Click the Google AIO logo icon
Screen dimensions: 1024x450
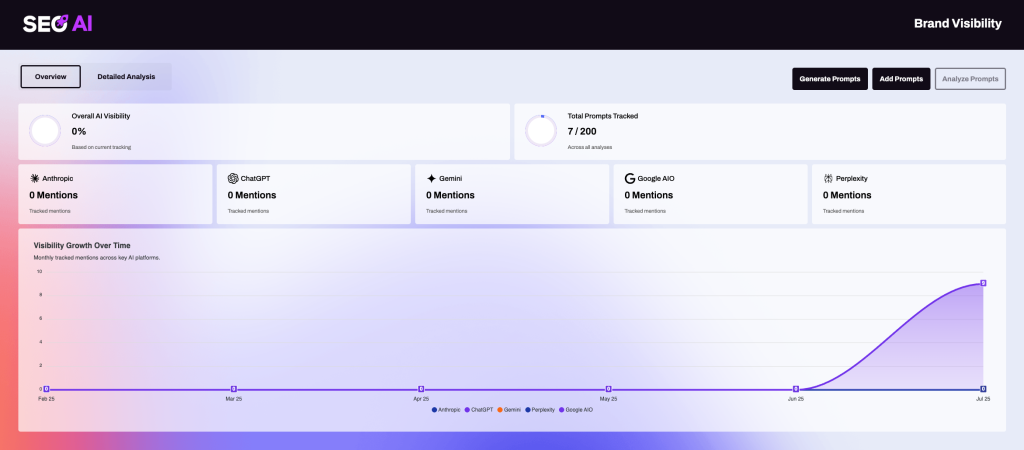[630, 178]
